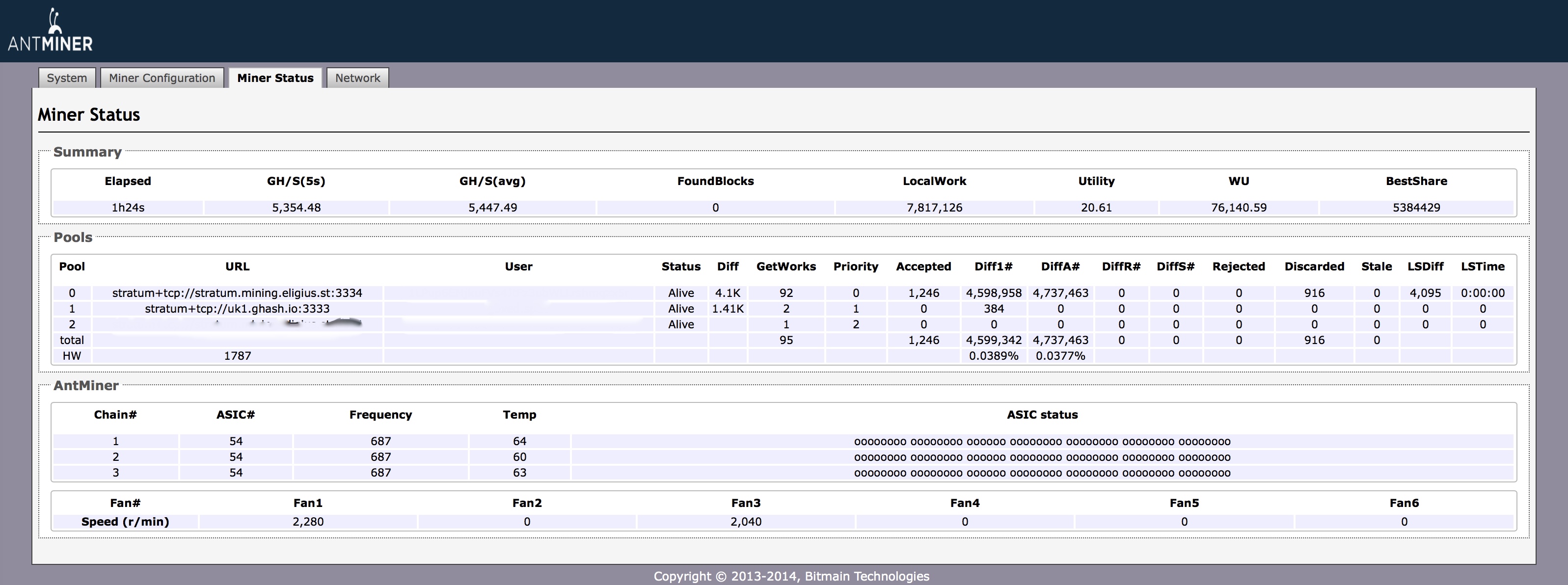This screenshot has width=1568, height=585.
Task: Click the Elapsed value 1h24s
Action: click(128, 208)
